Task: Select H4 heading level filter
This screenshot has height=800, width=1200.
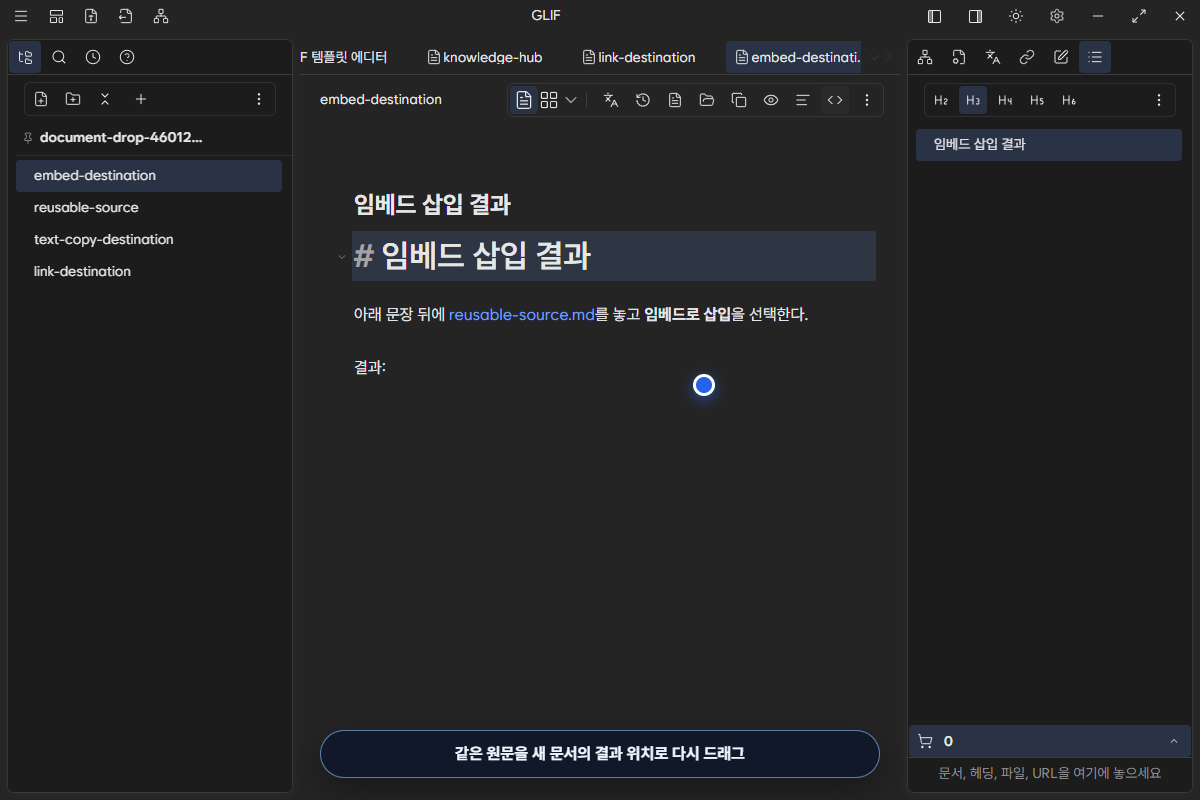Action: tap(1005, 100)
